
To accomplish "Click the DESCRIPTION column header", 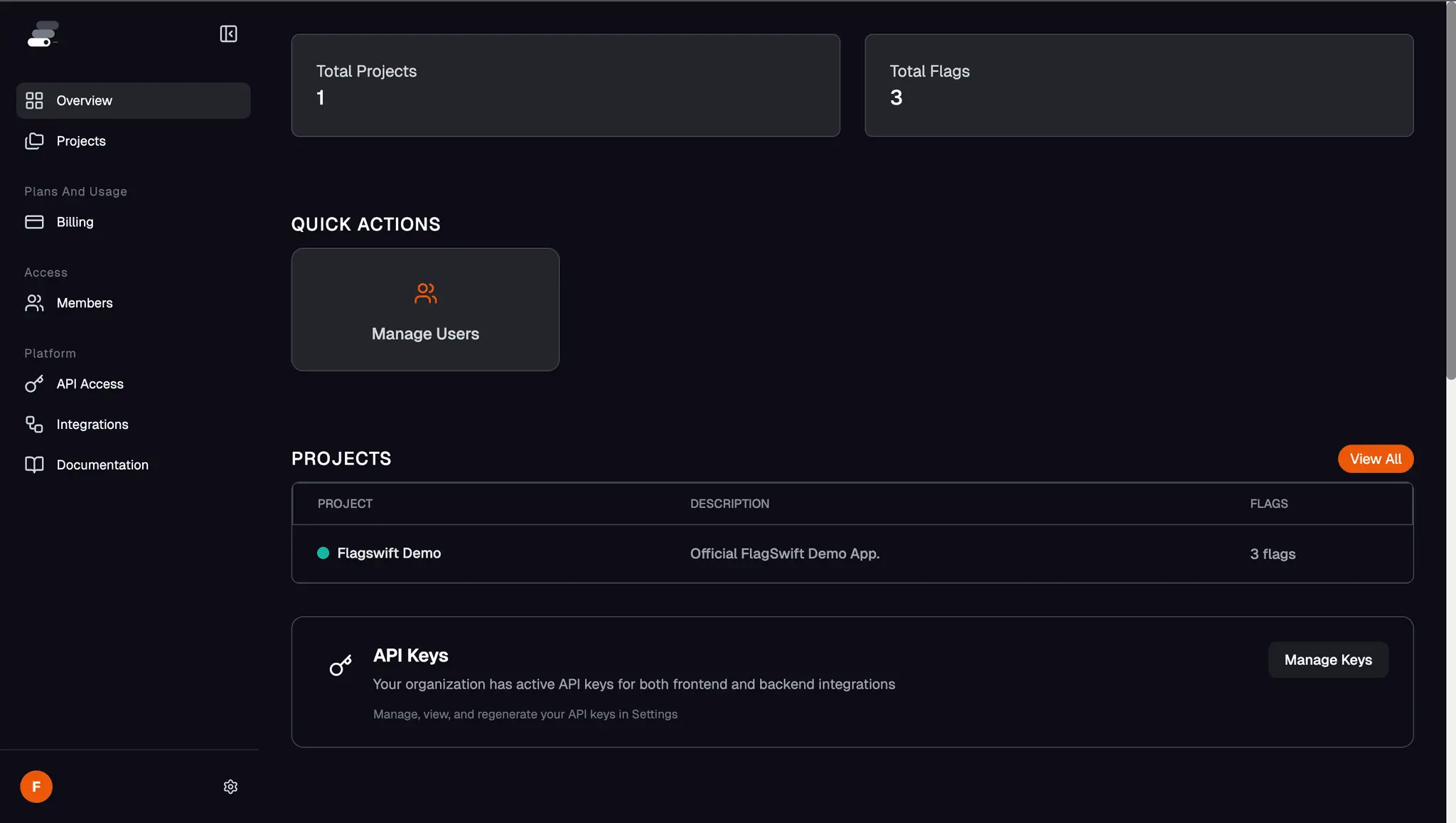I will (x=729, y=504).
